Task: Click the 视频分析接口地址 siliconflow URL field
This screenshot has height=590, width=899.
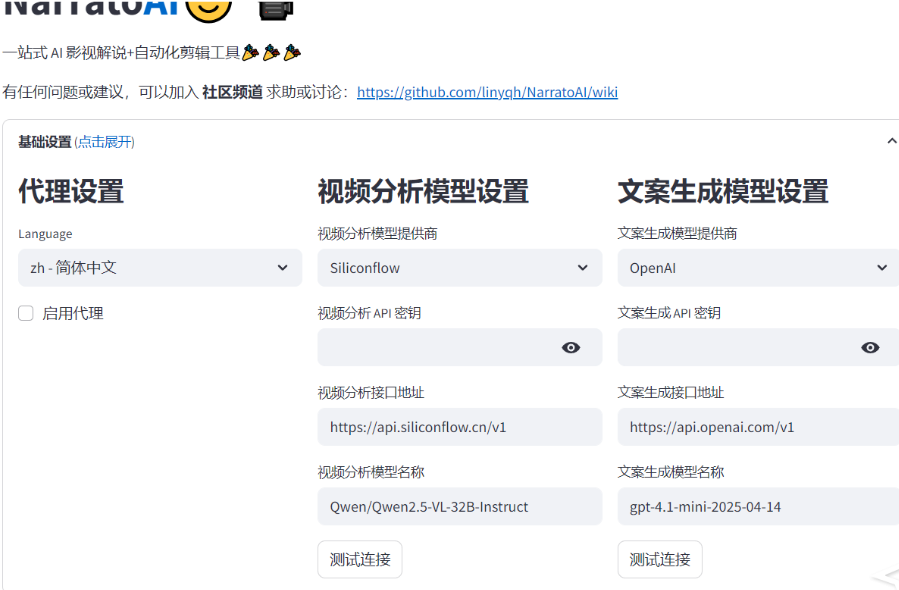Action: coord(460,427)
